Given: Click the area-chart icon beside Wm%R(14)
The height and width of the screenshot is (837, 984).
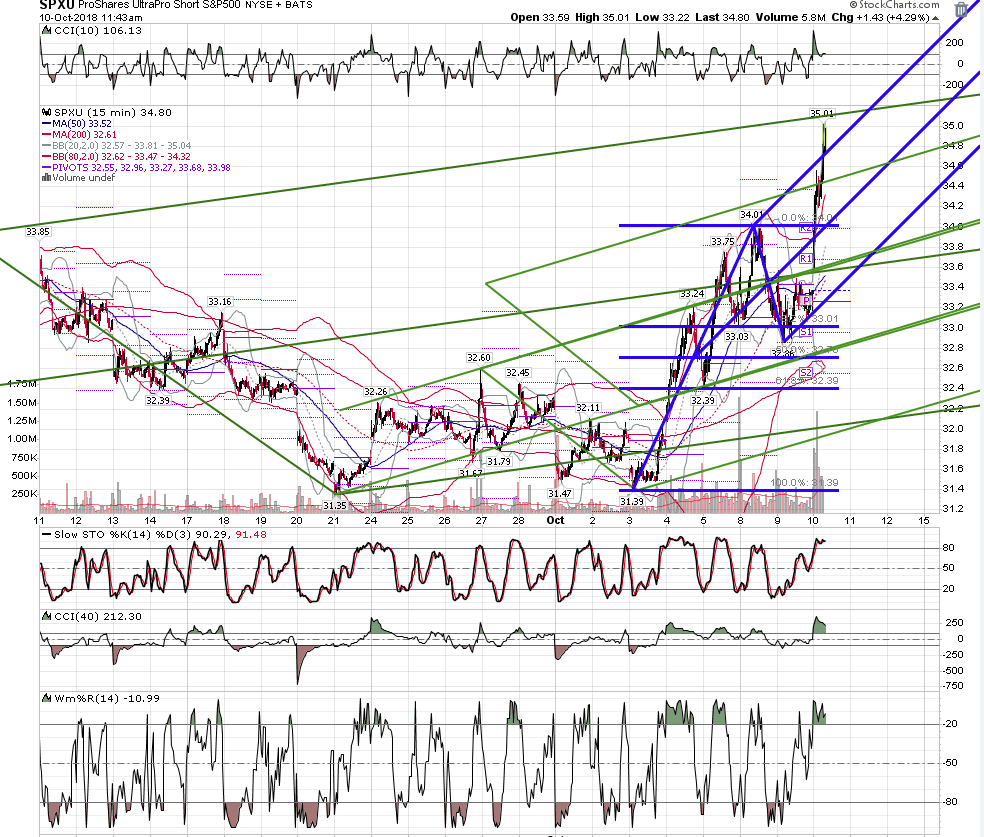Looking at the screenshot, I should point(46,698).
